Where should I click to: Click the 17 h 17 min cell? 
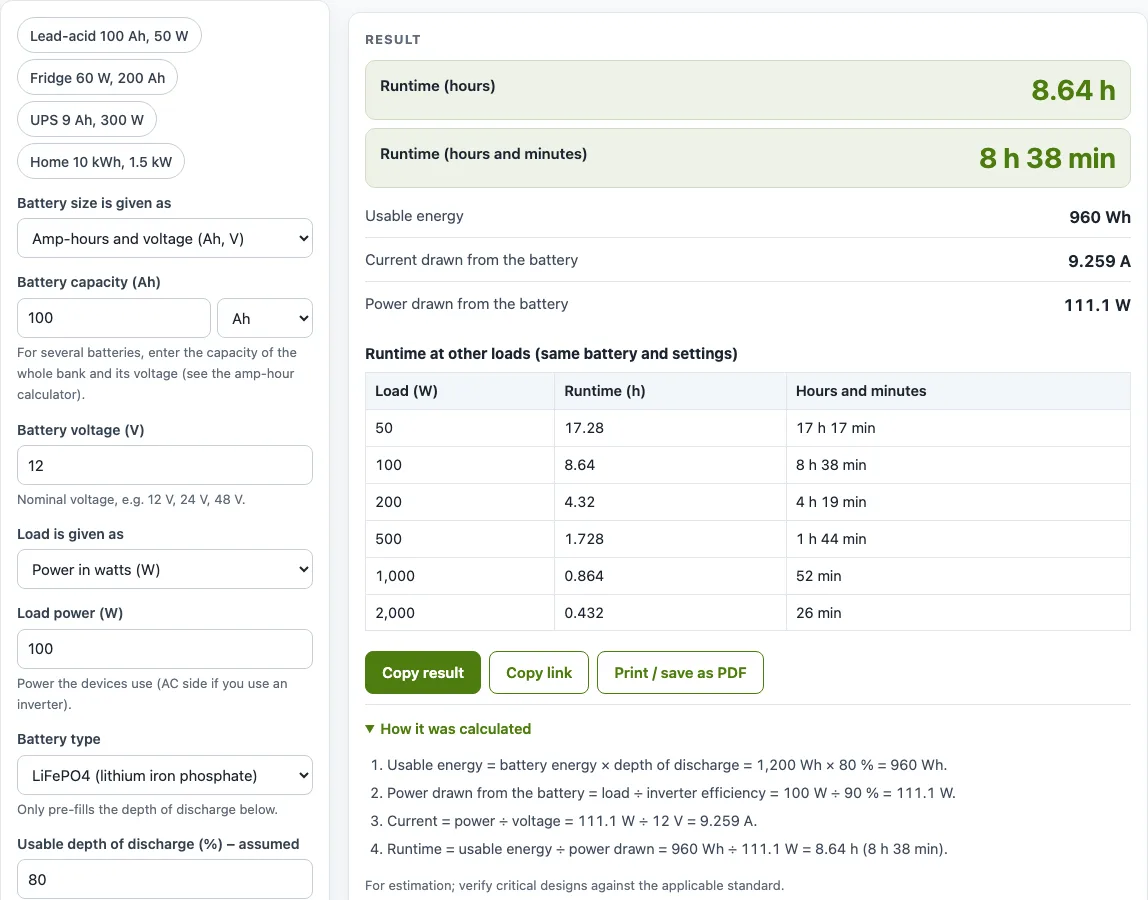(x=958, y=428)
